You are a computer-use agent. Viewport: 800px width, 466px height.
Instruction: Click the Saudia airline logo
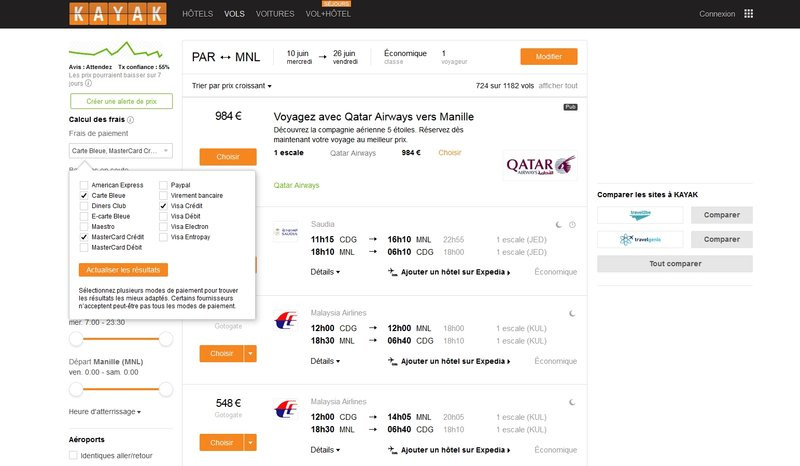point(286,232)
